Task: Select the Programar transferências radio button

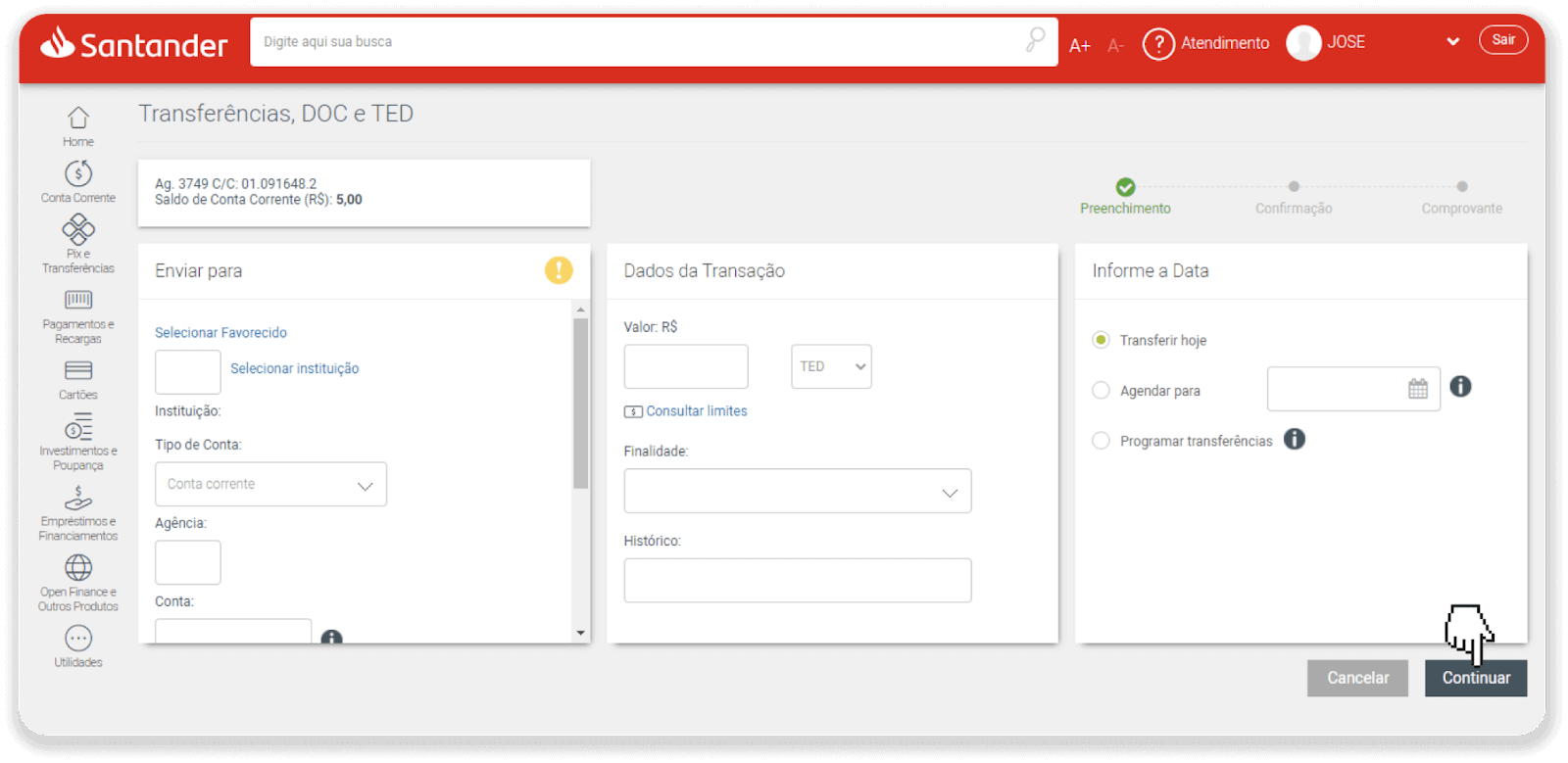Action: coord(1101,441)
